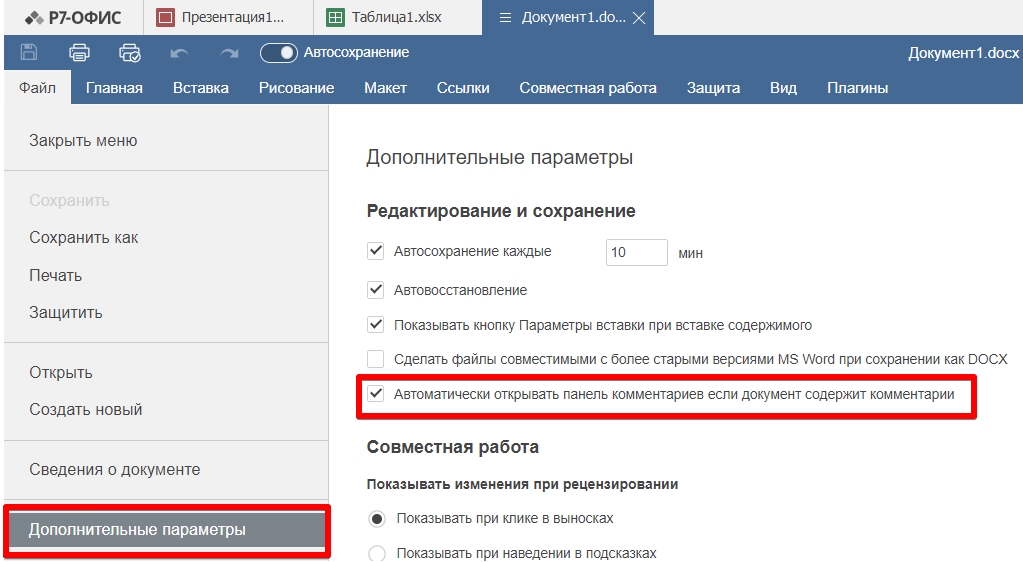Image resolution: width=1023 pixels, height=562 pixels.
Task: Click the Р7-ОФИС logo home tab
Action: click(72, 18)
